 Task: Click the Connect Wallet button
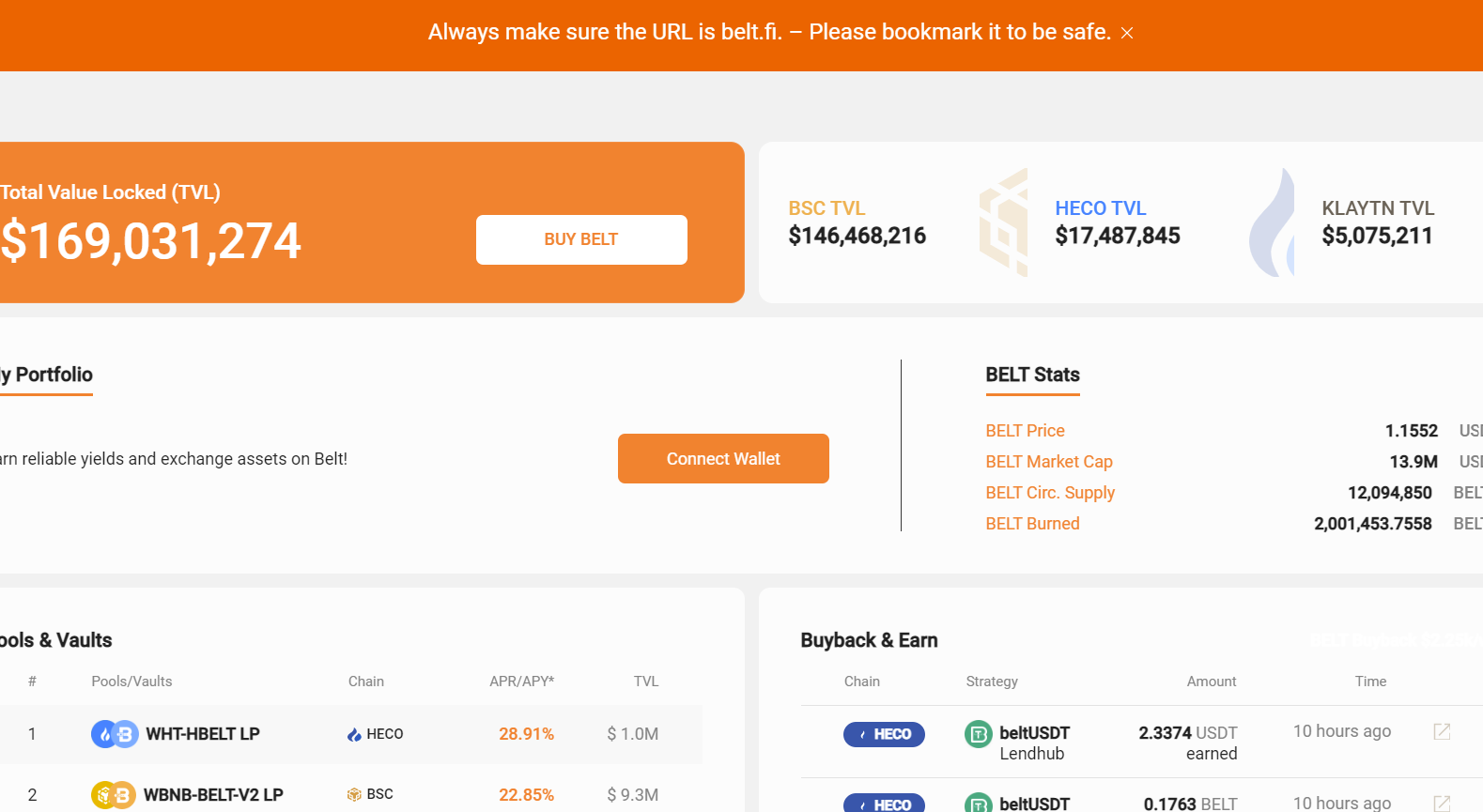723,459
